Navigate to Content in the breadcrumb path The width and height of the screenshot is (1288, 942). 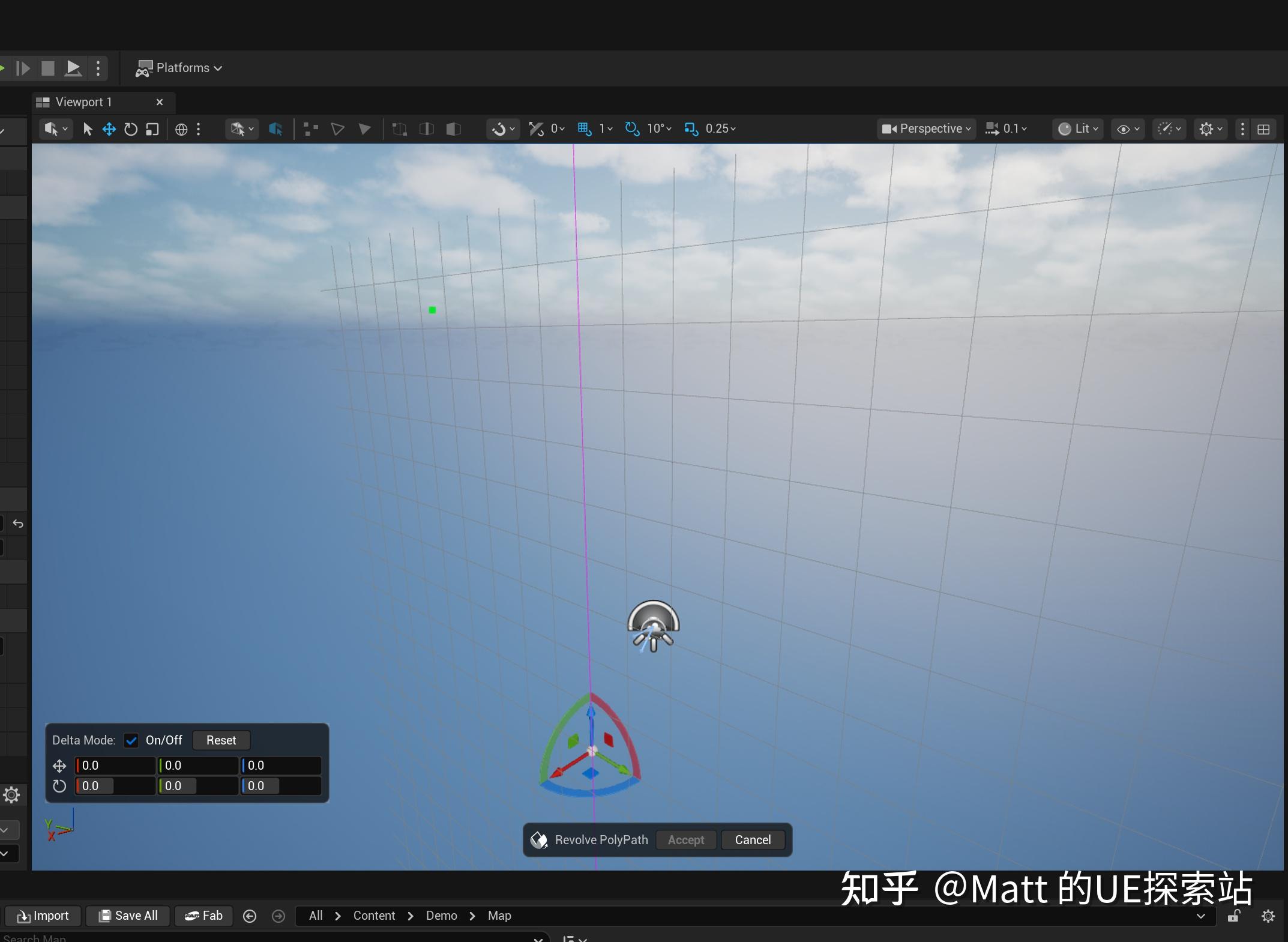pyautogui.click(x=374, y=916)
